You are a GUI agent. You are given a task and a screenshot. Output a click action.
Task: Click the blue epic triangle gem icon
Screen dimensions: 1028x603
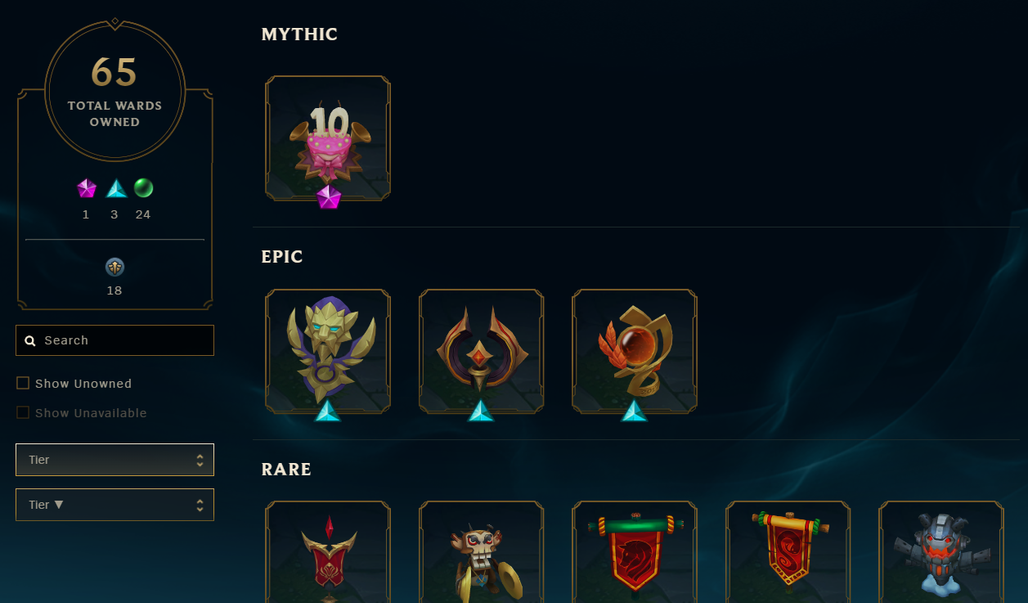116,189
